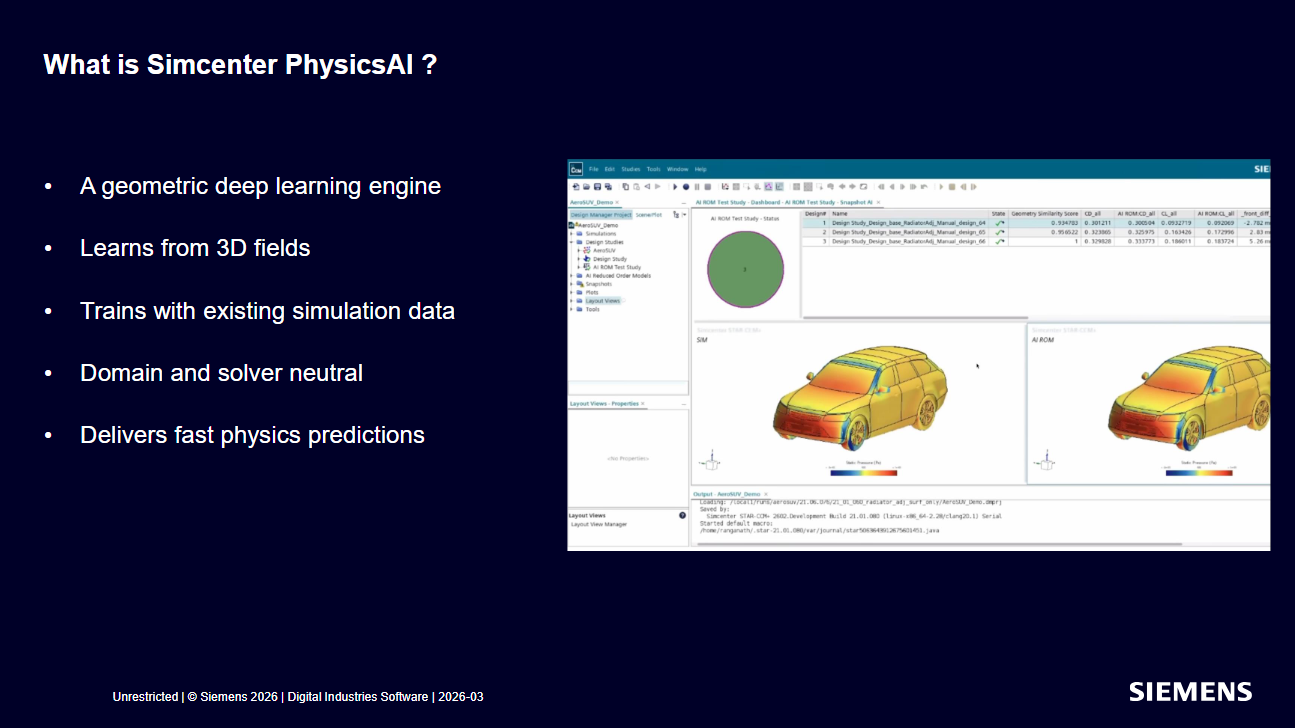Click the green check state icon for design 64
This screenshot has height=728, width=1295.
click(999, 223)
